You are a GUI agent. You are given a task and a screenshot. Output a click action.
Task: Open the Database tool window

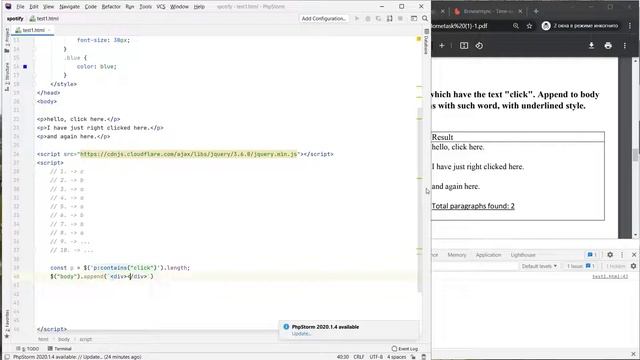pyautogui.click(x=426, y=42)
